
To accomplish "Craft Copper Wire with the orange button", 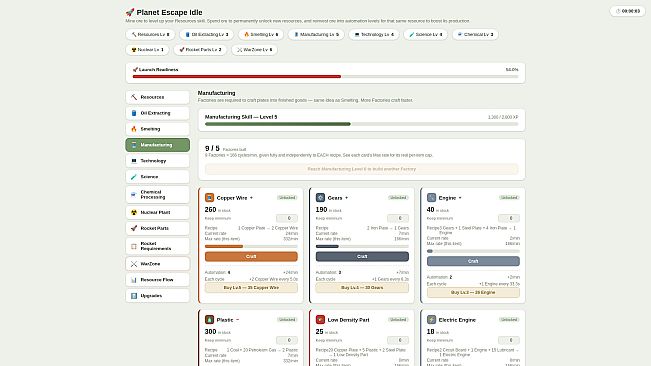I will pyautogui.click(x=251, y=256).
